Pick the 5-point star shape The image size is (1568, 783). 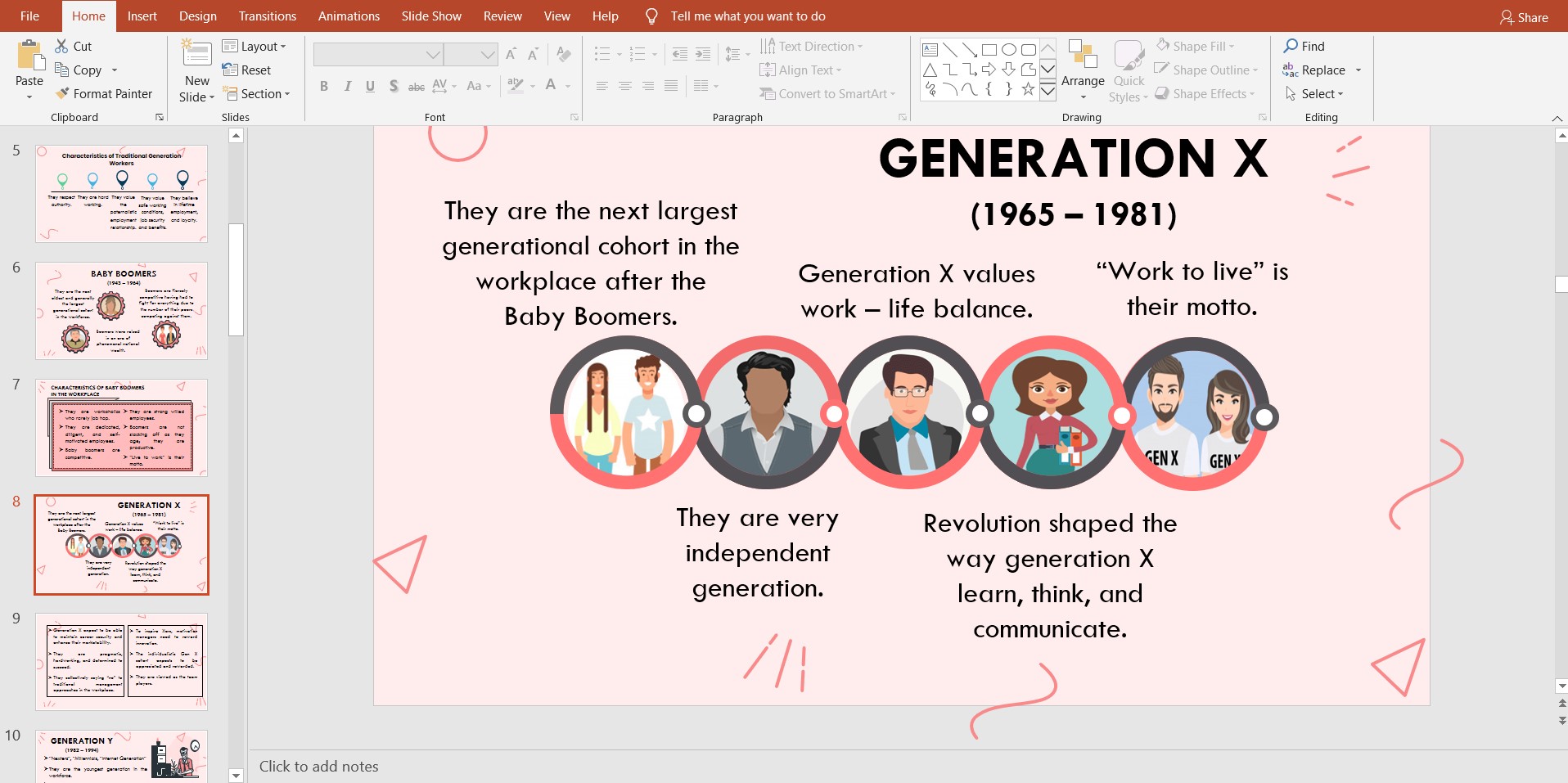pyautogui.click(x=1028, y=89)
